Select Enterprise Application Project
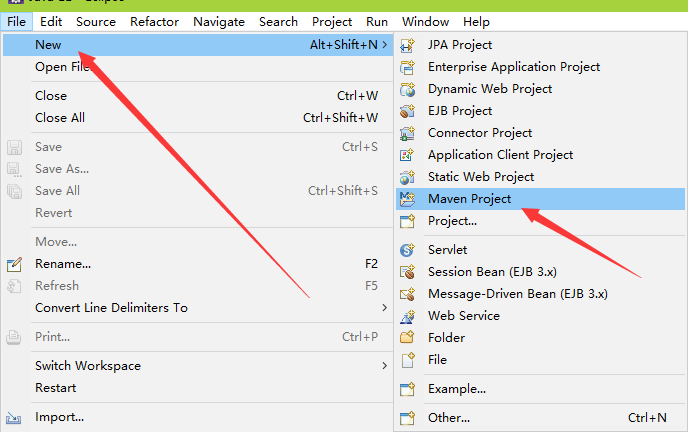688x432 pixels. (x=540, y=67)
